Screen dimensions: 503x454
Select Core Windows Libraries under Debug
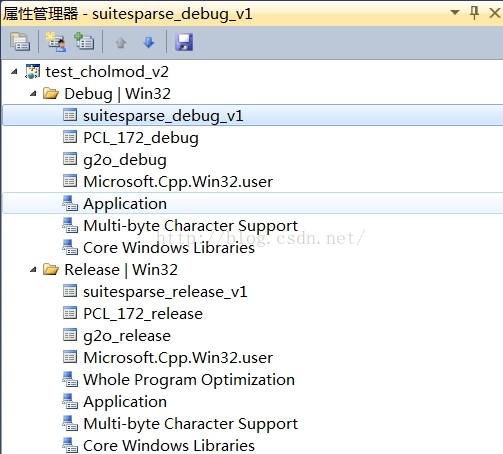[x=169, y=248]
